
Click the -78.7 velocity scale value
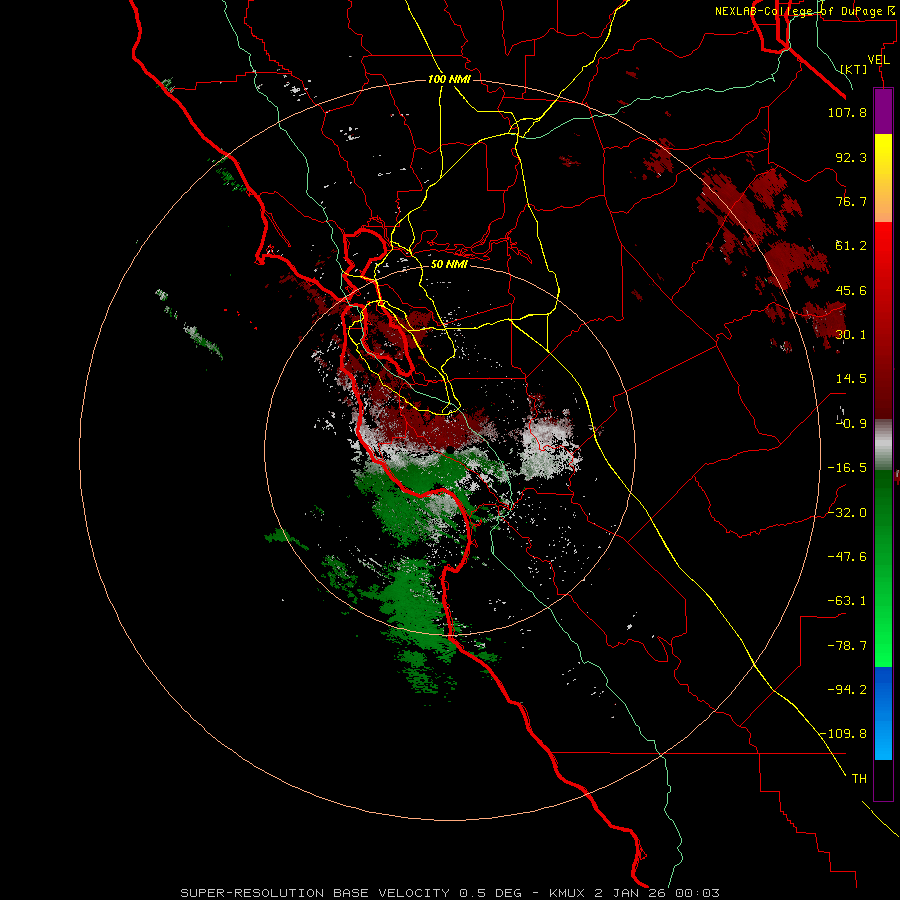847,646
